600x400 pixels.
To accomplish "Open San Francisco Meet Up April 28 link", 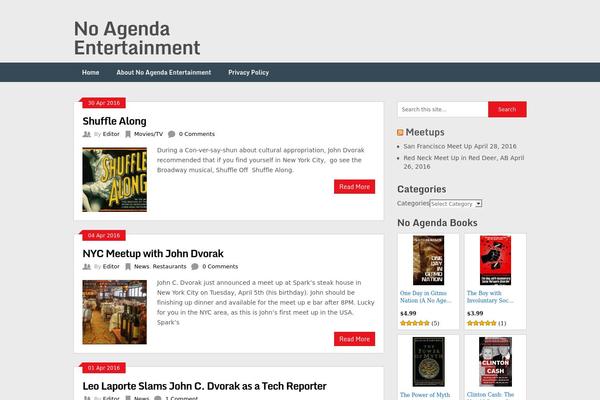I will [460, 146].
